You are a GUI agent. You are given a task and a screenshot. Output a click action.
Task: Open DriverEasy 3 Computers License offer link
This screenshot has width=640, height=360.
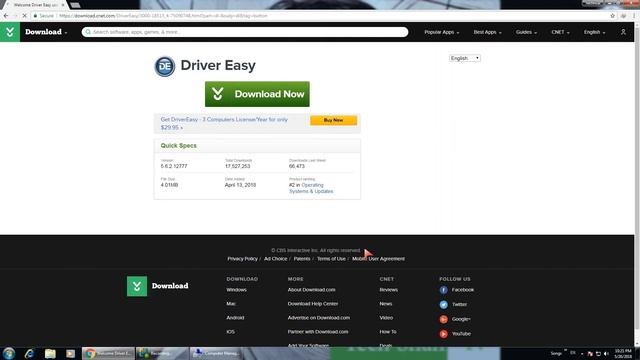[x=224, y=123]
